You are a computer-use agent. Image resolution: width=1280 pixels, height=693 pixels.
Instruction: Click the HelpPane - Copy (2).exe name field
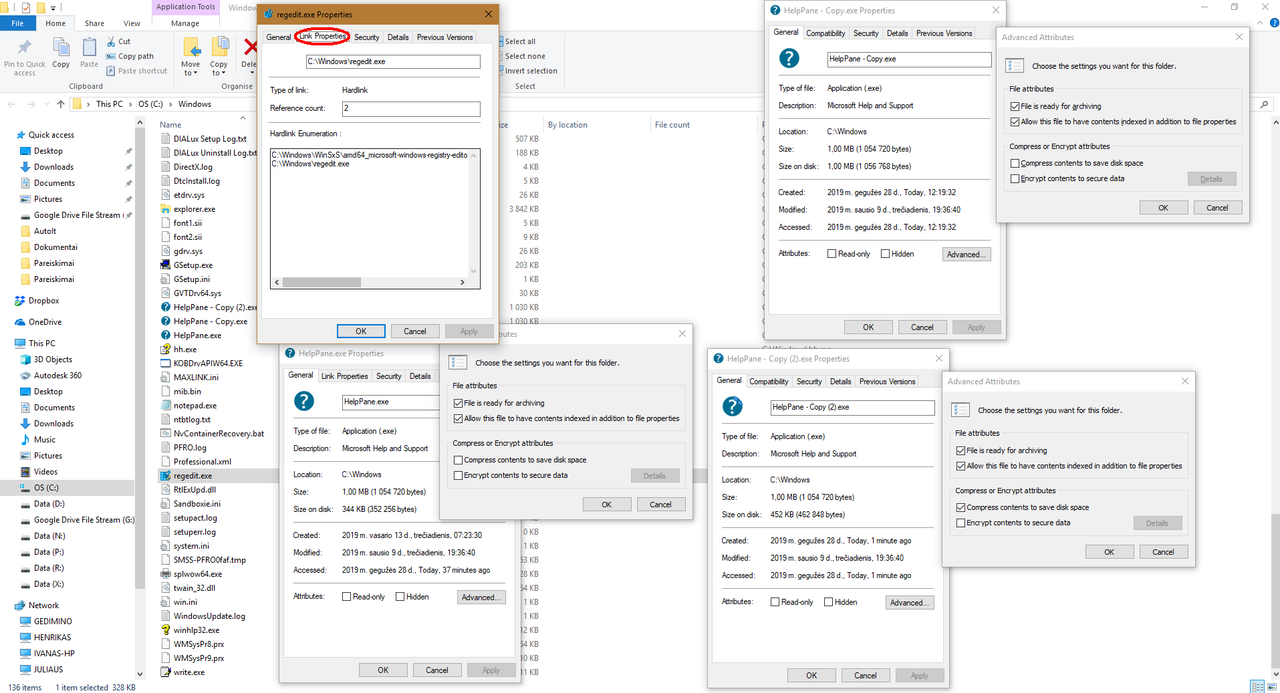click(852, 407)
